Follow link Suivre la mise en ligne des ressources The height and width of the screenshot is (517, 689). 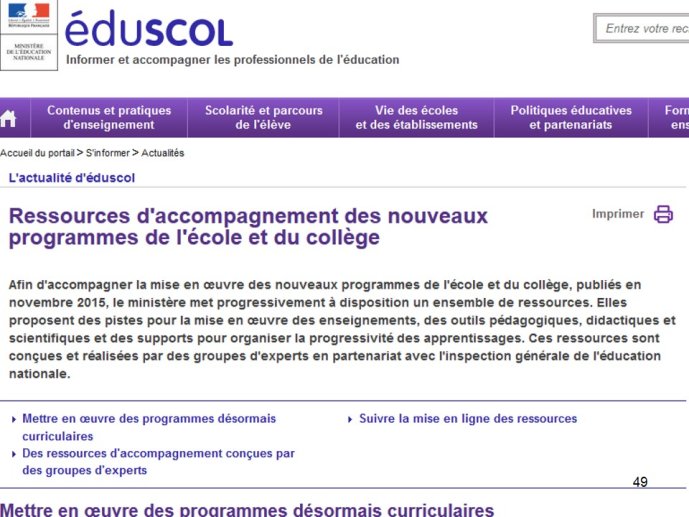[468, 419]
